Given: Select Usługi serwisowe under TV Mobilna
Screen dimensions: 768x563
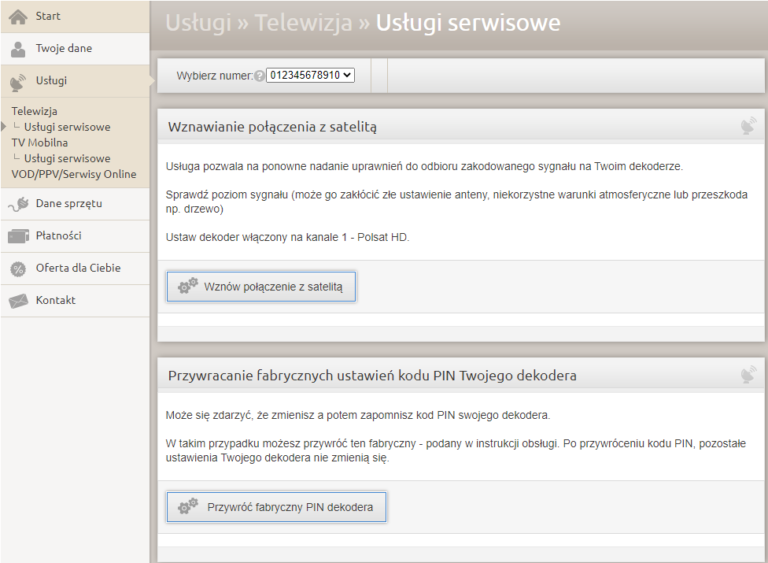Looking at the screenshot, I should tap(67, 158).
